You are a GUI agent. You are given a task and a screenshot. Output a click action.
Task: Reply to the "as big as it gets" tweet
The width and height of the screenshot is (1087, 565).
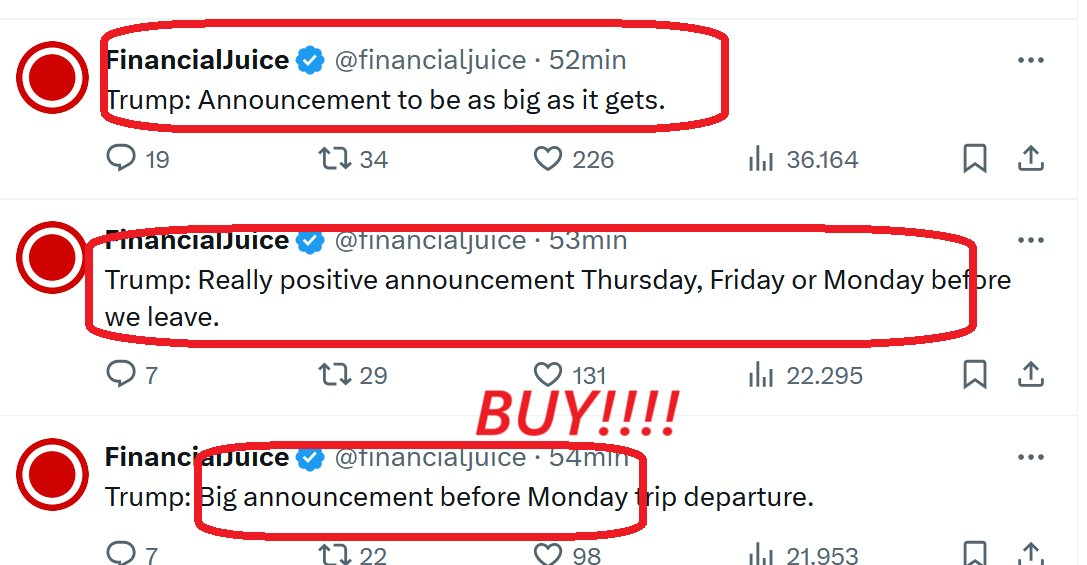120,159
